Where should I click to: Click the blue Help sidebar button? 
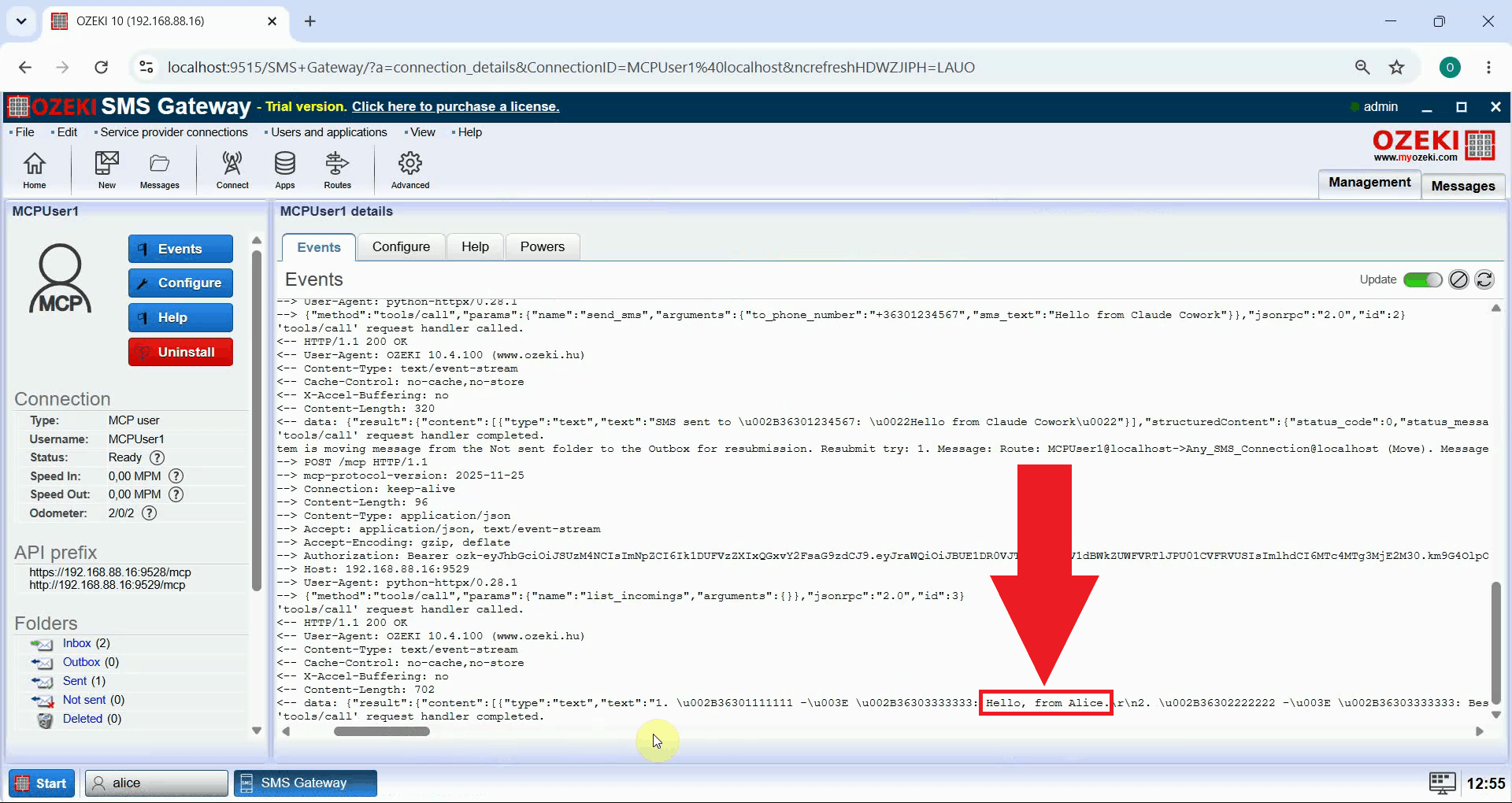point(180,317)
